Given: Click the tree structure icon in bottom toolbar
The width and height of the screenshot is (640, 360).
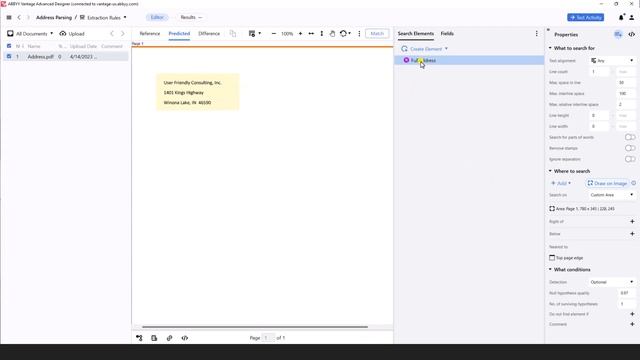Looking at the screenshot, I should [140, 338].
